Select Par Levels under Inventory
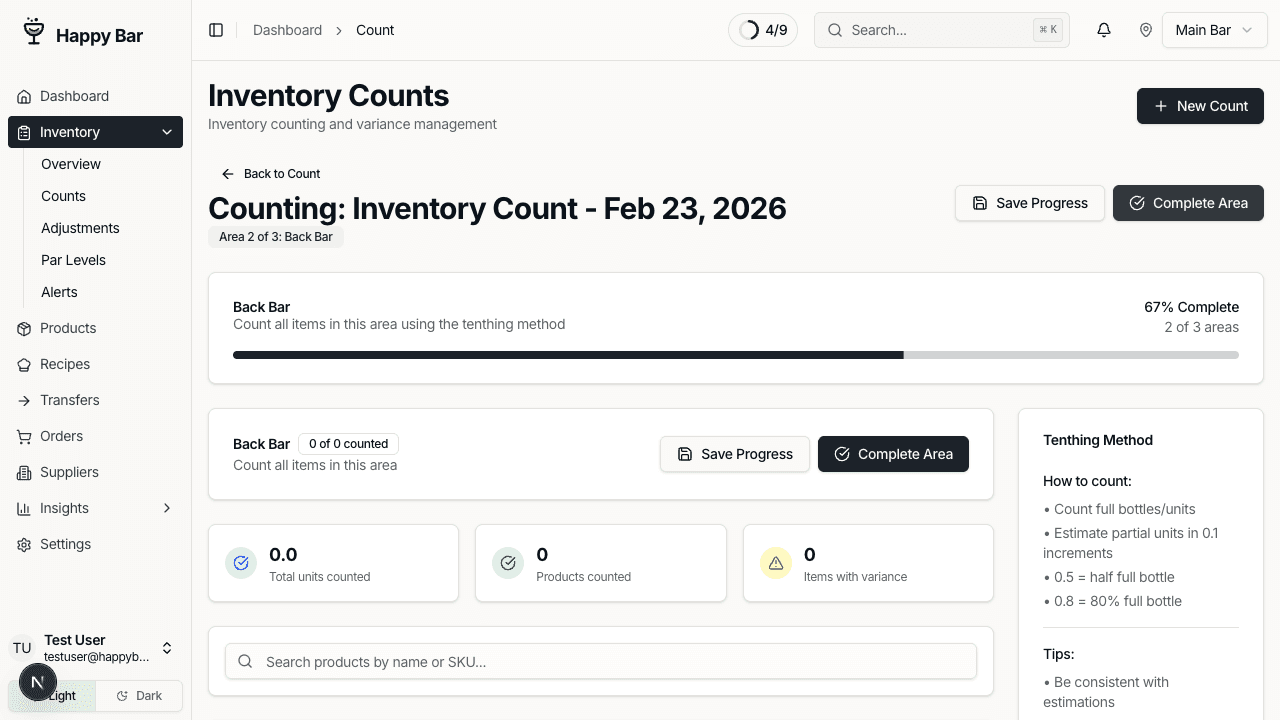 (x=73, y=260)
